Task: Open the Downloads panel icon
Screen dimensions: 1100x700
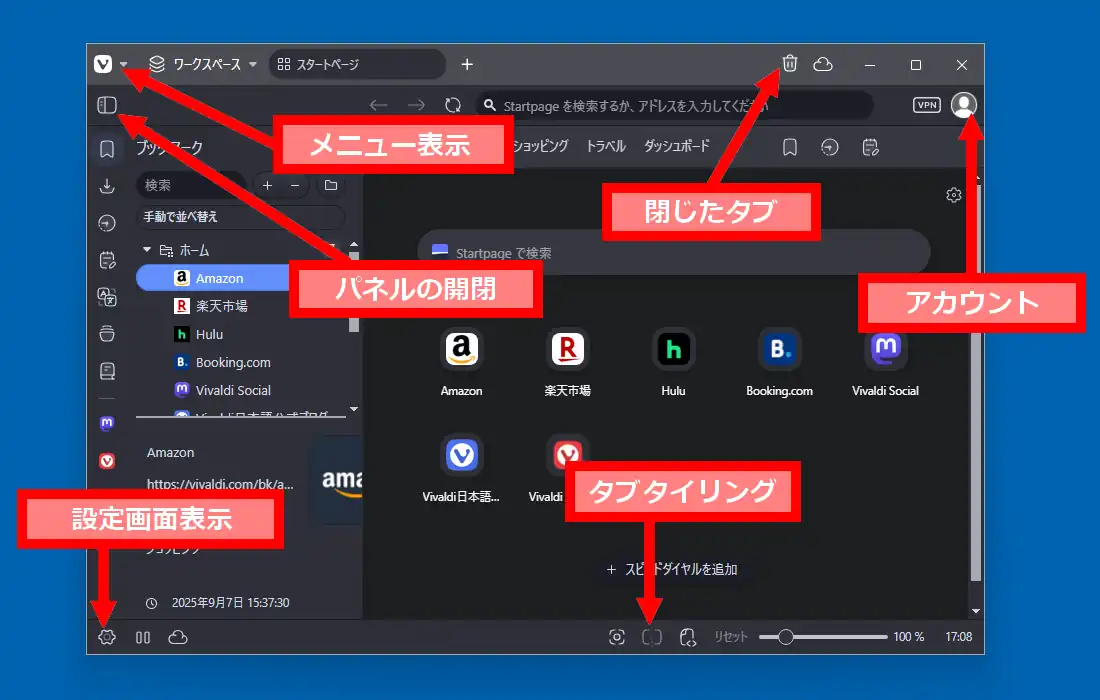Action: coord(107,186)
